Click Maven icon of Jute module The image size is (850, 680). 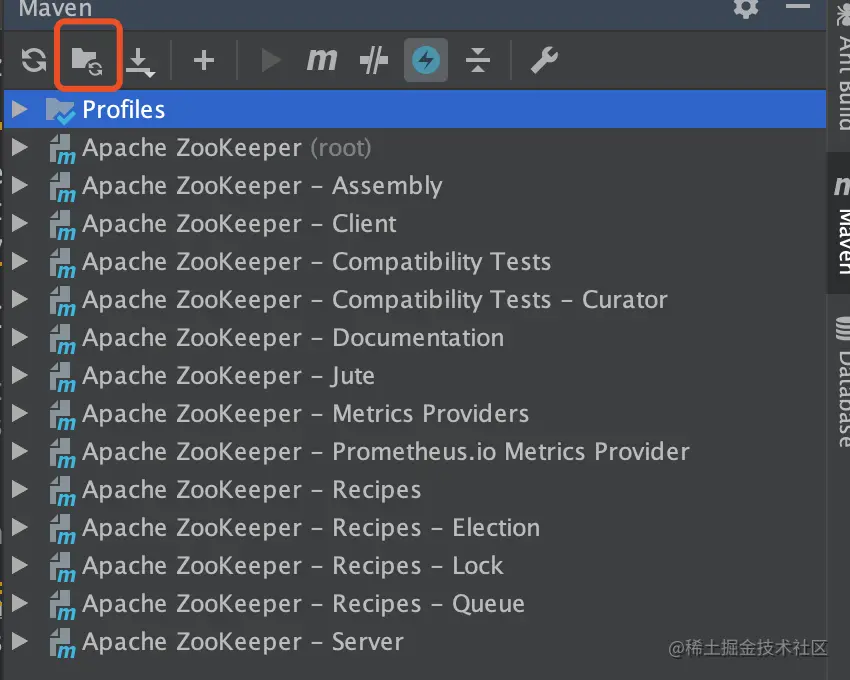point(62,377)
